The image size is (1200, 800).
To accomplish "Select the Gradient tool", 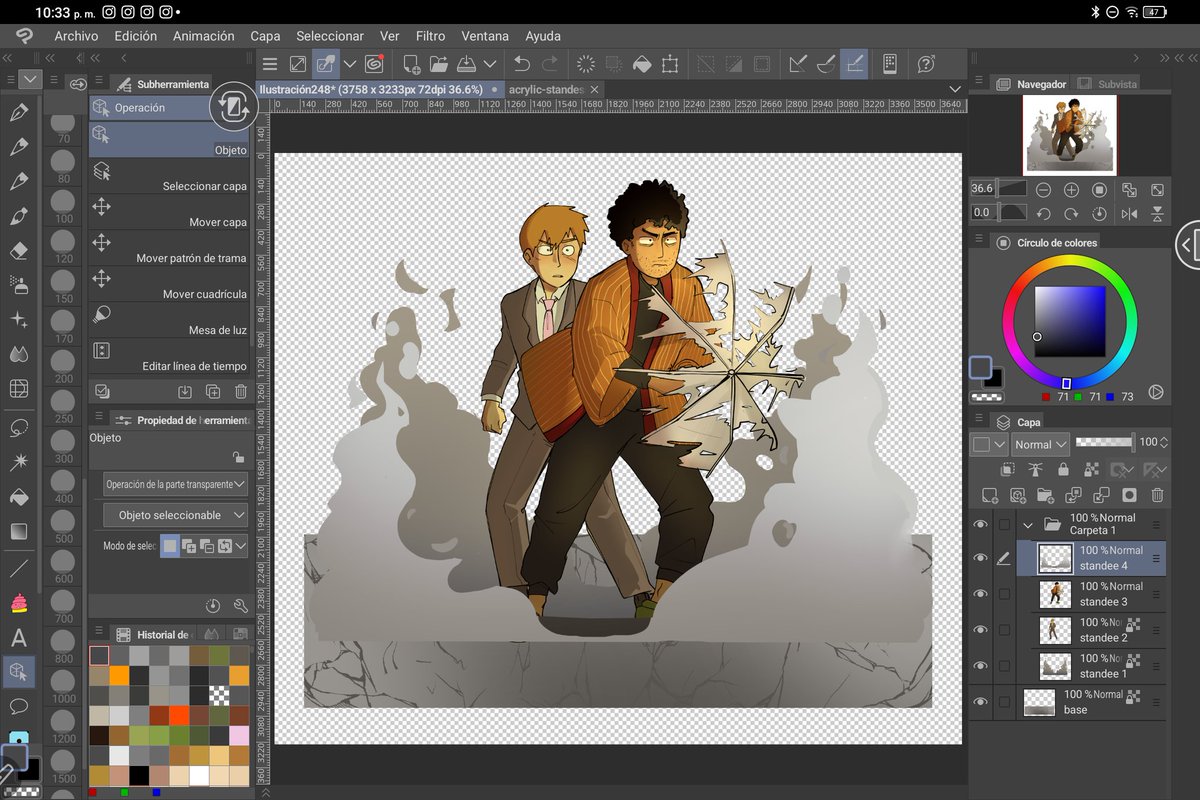I will pos(19,532).
